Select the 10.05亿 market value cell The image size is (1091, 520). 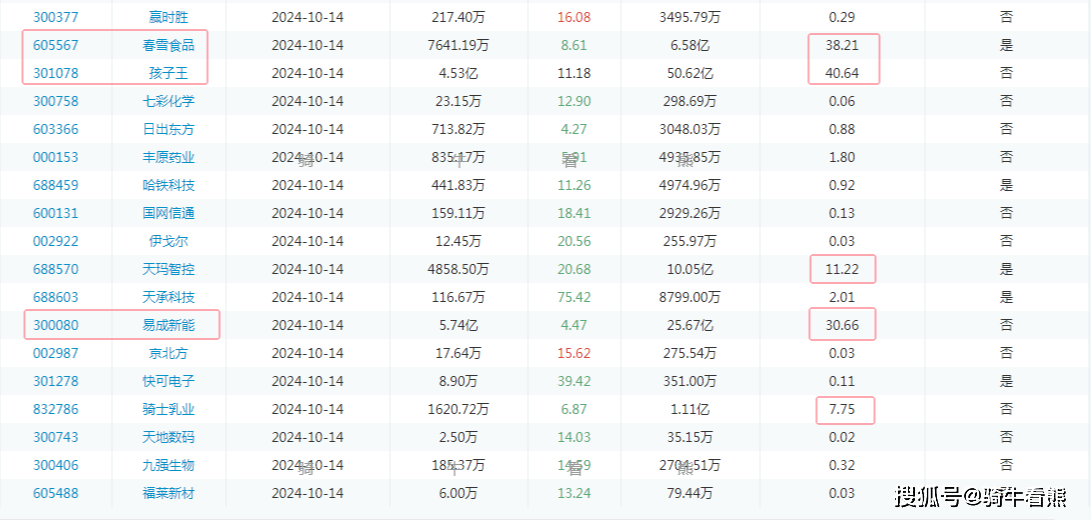690,269
